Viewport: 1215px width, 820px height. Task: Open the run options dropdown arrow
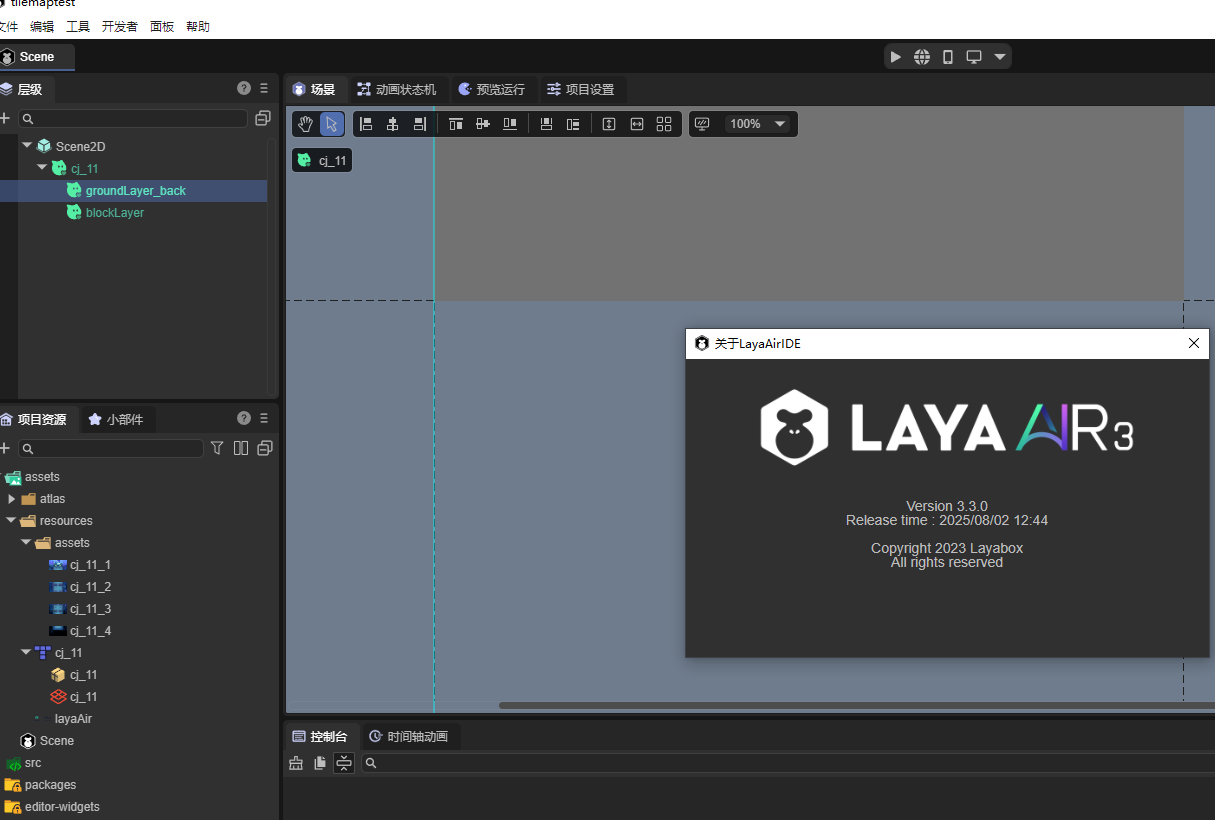click(x=1000, y=57)
